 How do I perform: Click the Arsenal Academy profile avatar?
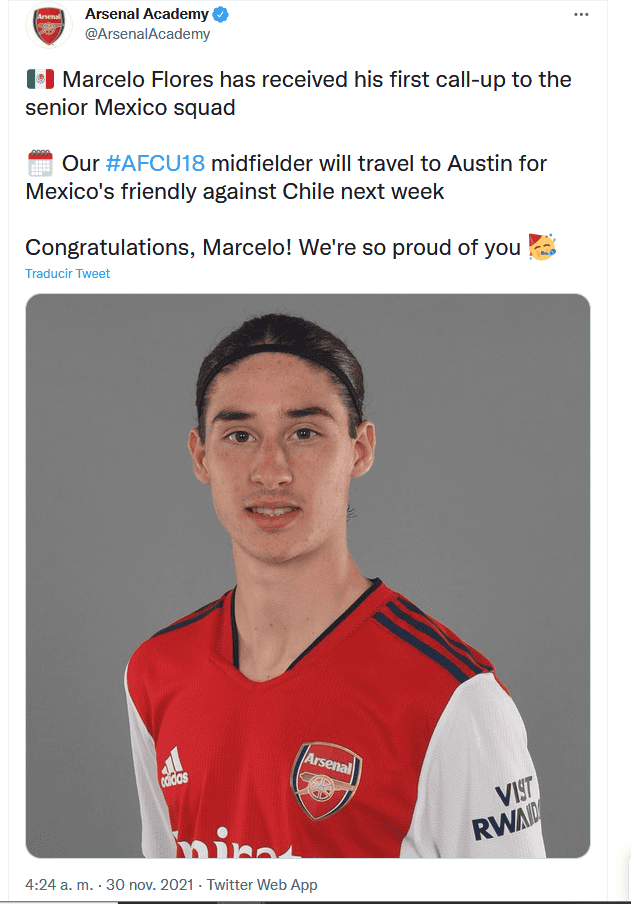click(x=48, y=26)
